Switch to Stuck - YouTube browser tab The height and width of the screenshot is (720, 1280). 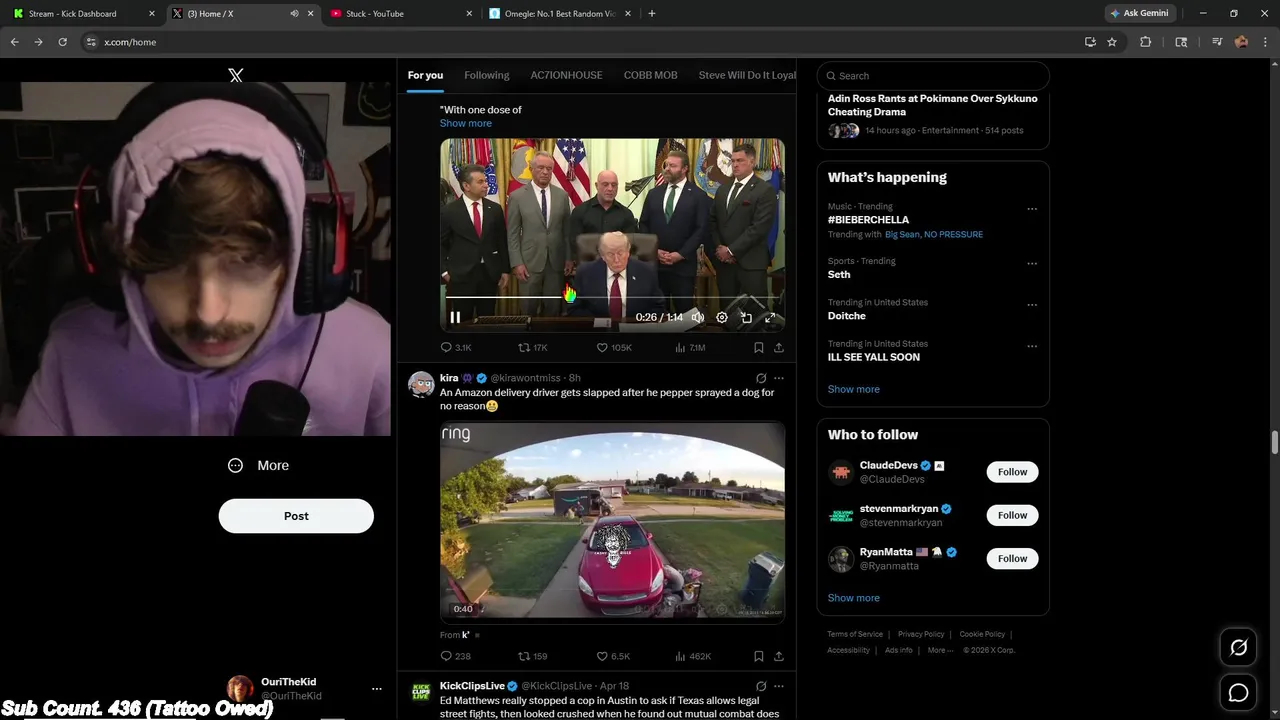pos(402,14)
